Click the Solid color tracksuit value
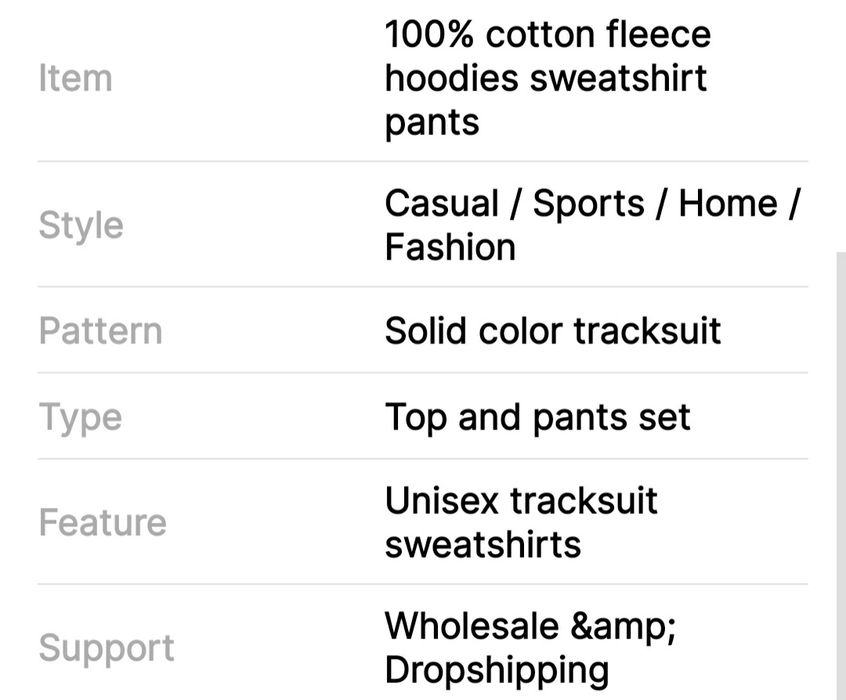Viewport: 846px width, 700px height. pyautogui.click(x=552, y=330)
